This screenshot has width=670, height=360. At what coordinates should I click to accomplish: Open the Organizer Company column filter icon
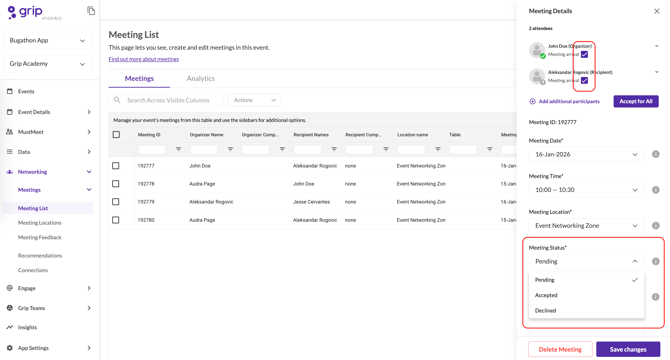(x=282, y=149)
